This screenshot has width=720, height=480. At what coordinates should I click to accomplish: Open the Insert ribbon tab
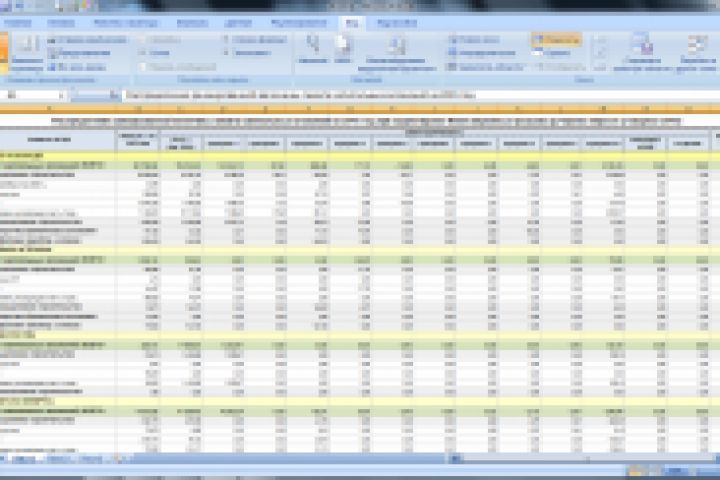[x=61, y=23]
